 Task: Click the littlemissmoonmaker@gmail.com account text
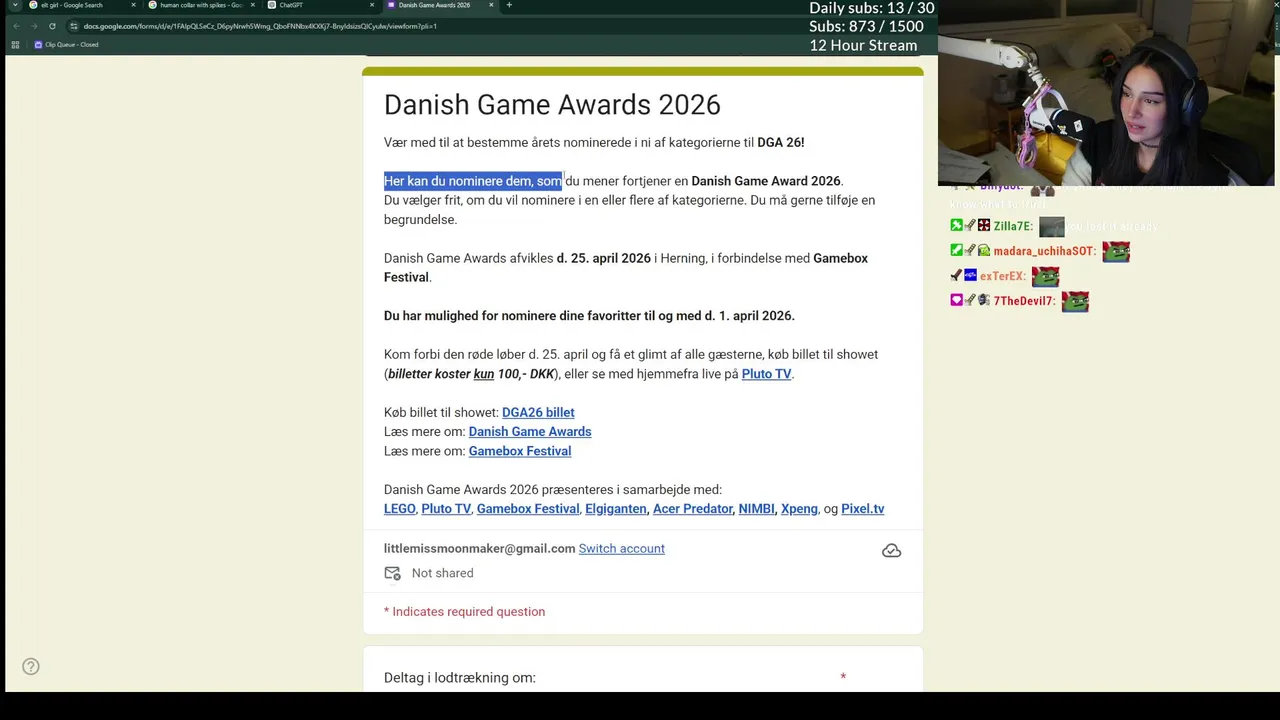[480, 548]
